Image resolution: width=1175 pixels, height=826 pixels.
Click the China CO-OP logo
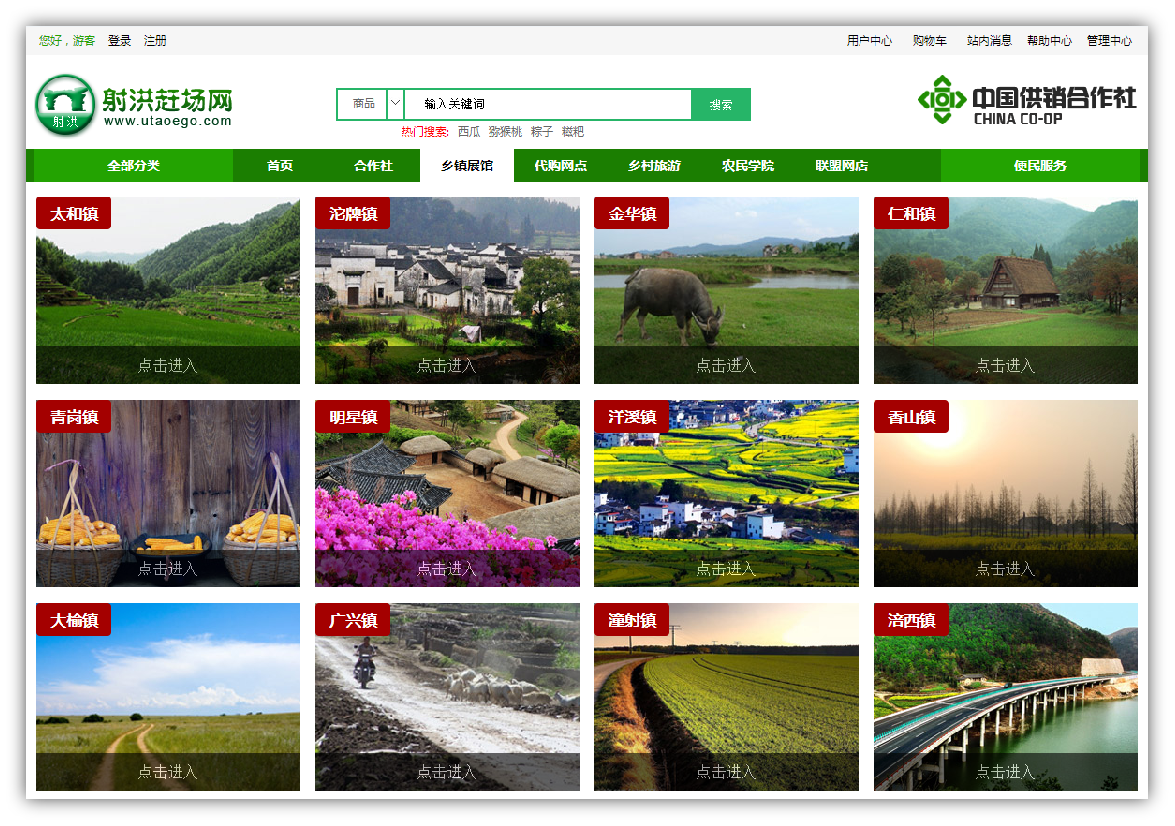pos(1027,101)
